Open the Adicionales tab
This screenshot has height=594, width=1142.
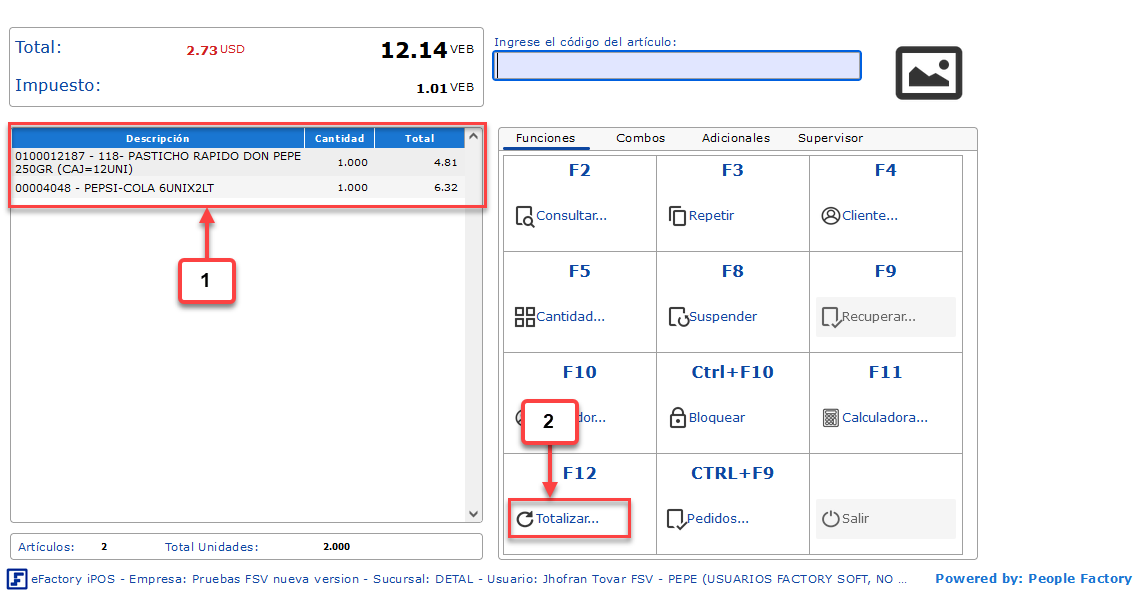(x=736, y=138)
